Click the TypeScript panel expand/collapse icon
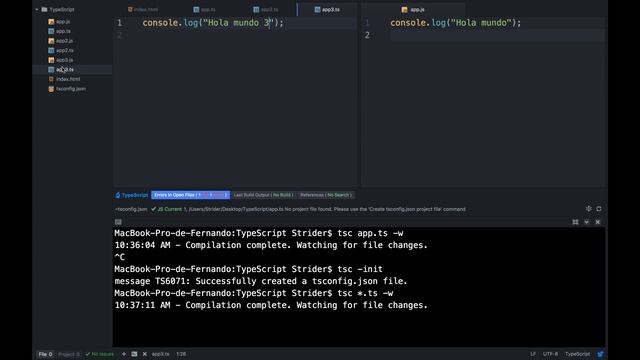Image resolution: width=640 pixels, height=360 pixels. (588, 209)
